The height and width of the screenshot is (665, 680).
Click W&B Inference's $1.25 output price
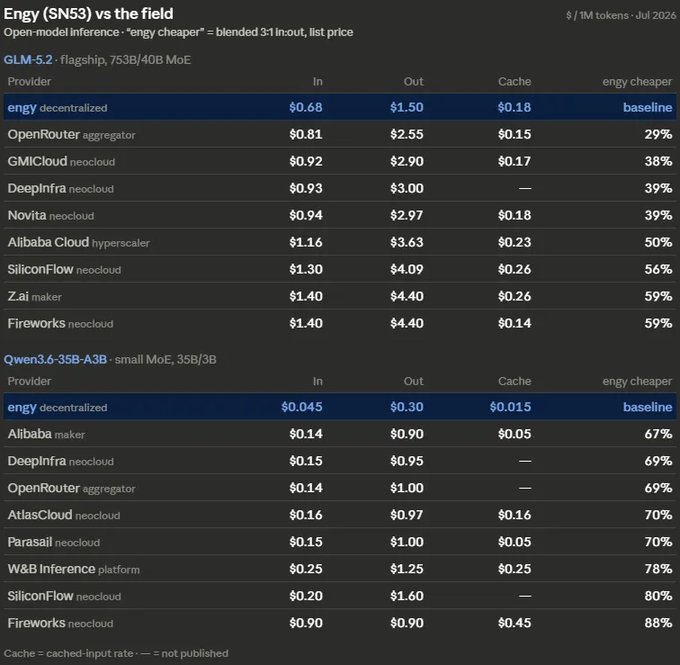pos(407,569)
